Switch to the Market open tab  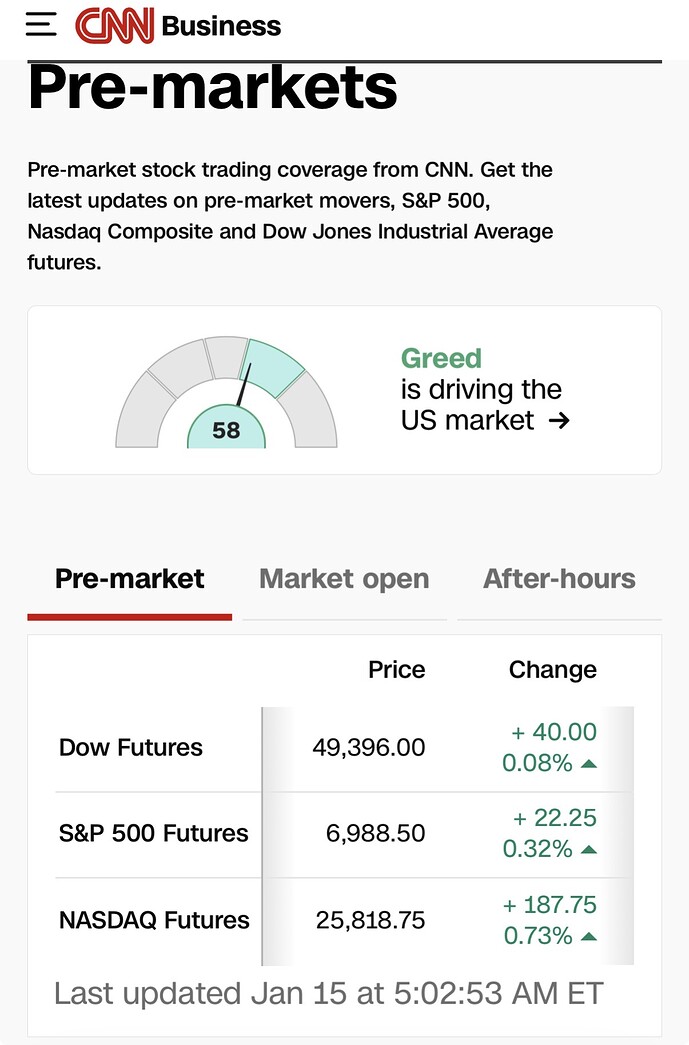coord(344,579)
